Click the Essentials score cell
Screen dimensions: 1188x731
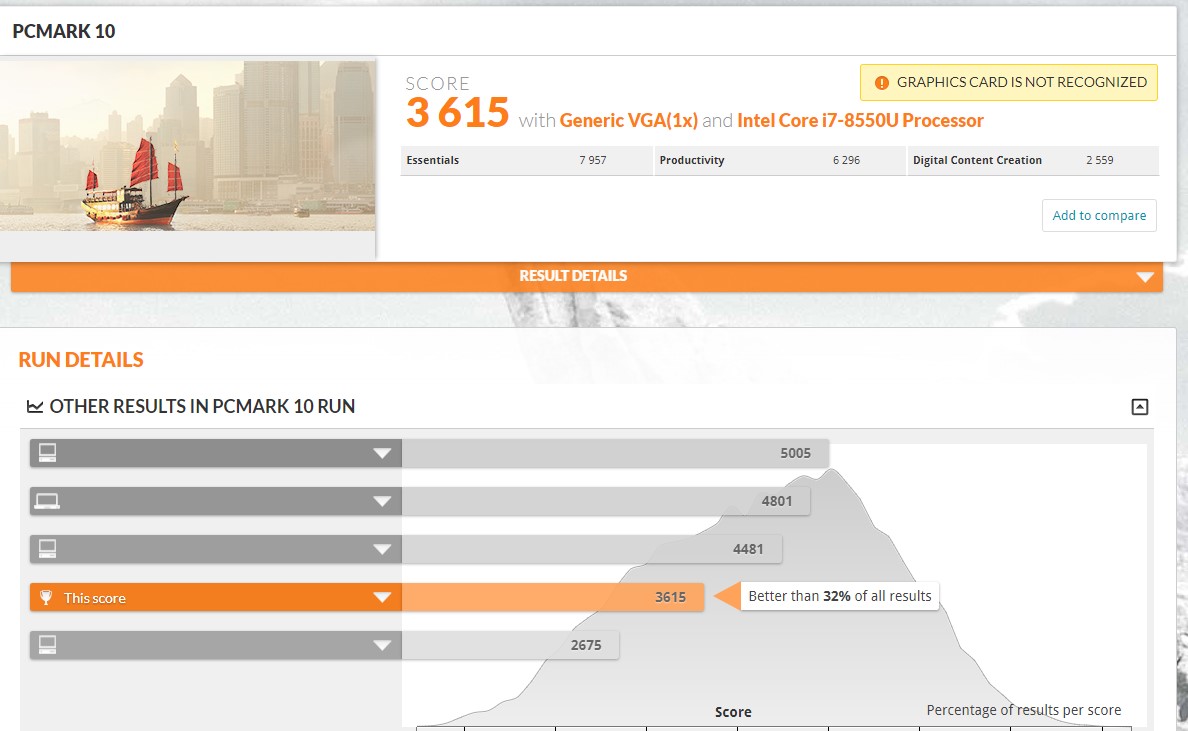(x=527, y=161)
